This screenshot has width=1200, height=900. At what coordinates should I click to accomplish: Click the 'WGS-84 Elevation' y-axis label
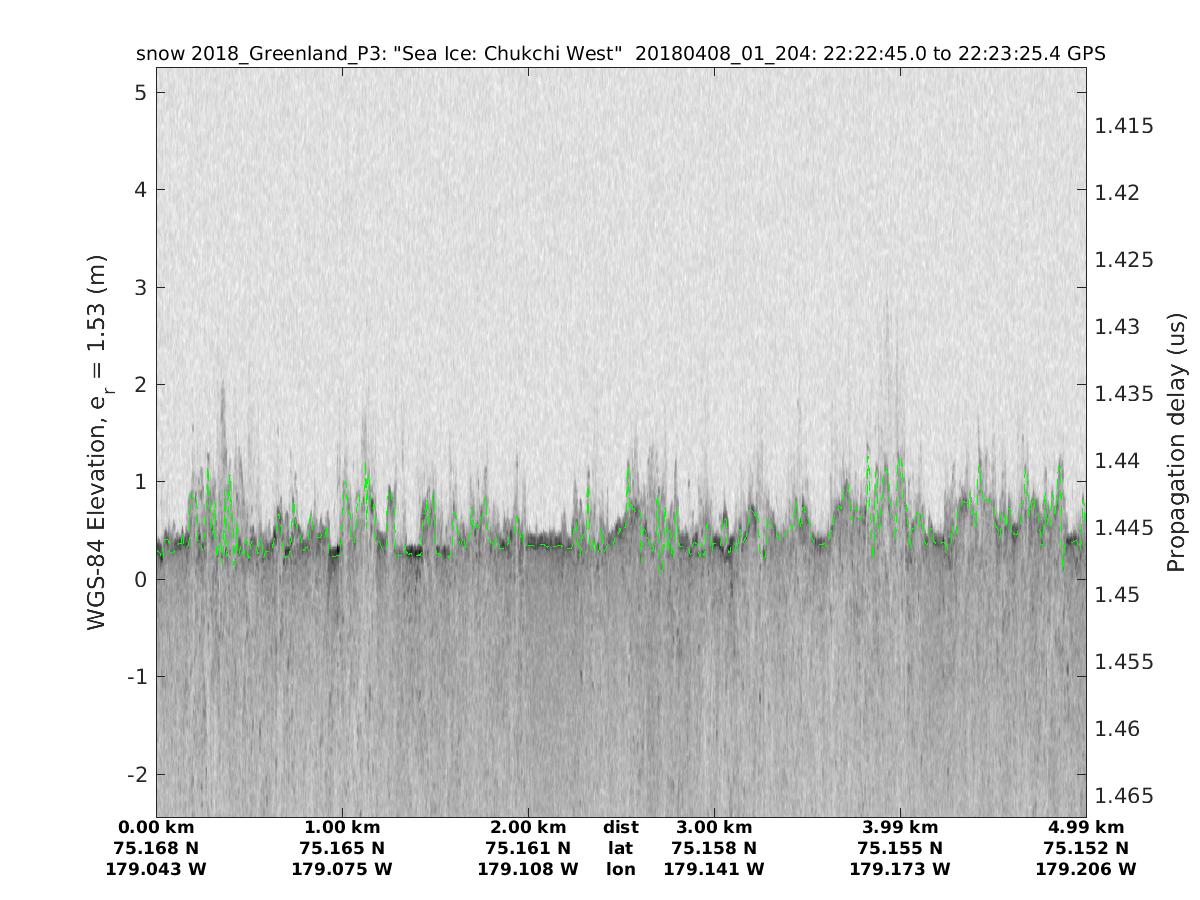click(x=97, y=441)
